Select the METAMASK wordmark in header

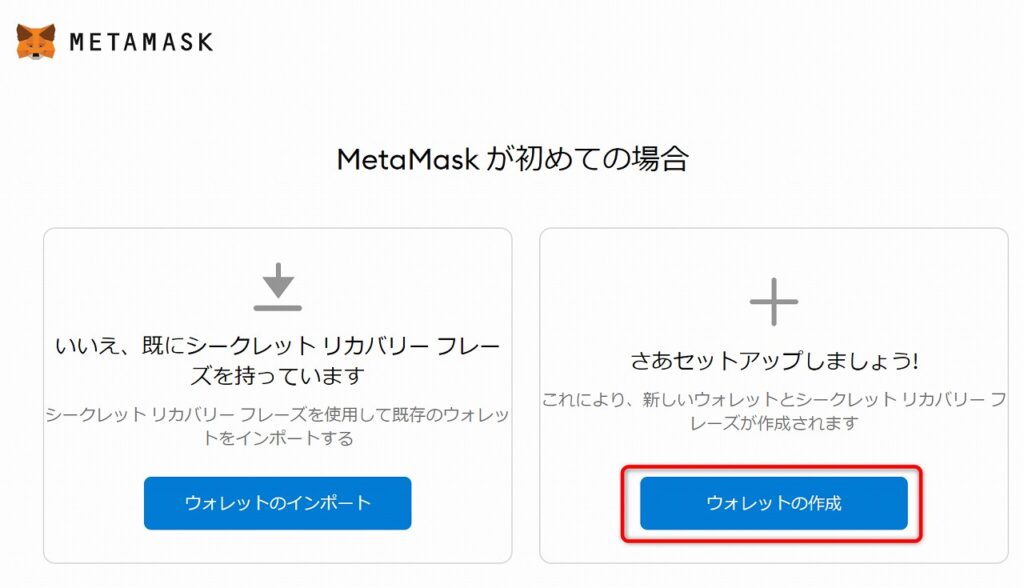141,42
